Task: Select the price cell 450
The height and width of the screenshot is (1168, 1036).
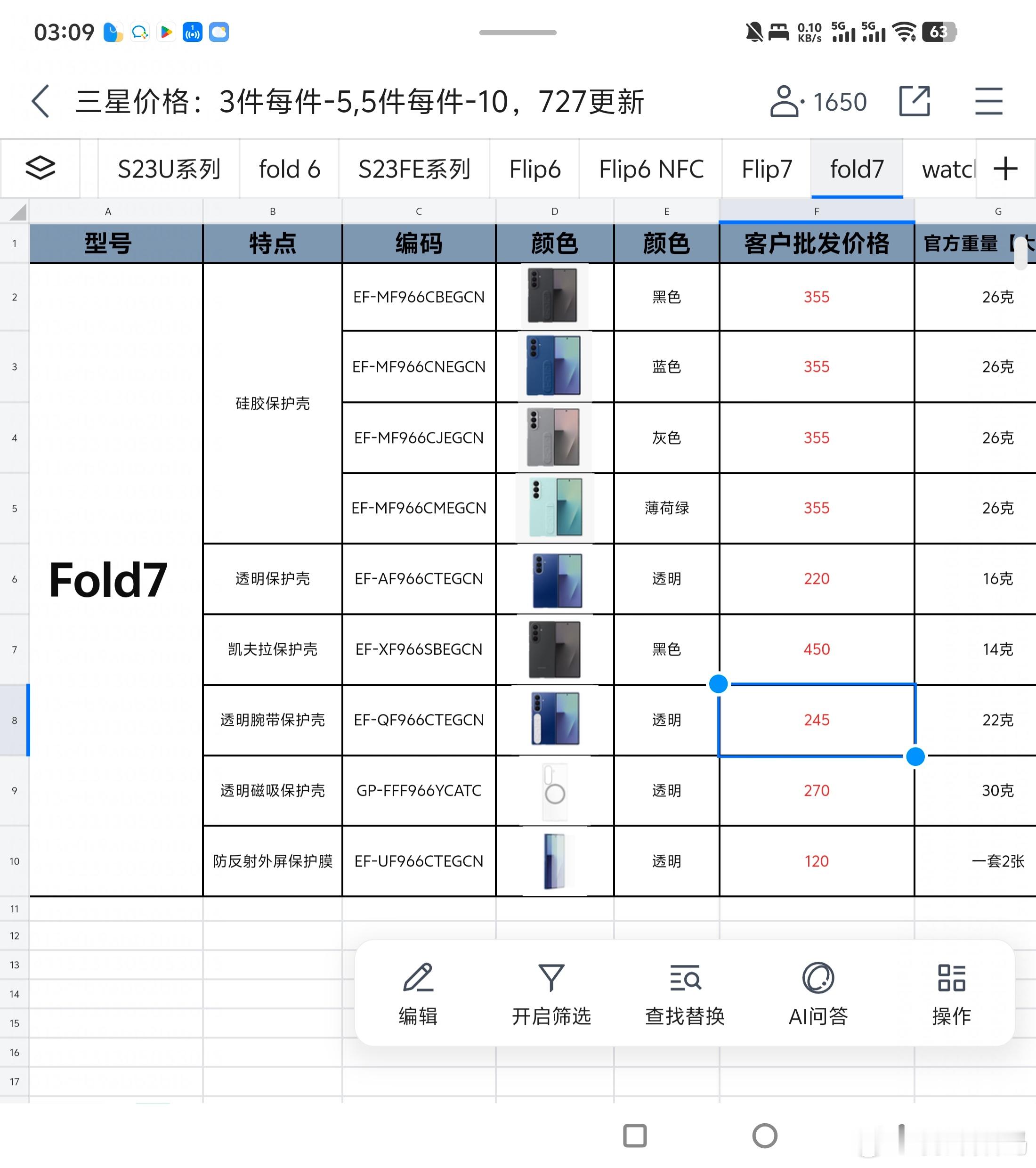Action: click(817, 650)
